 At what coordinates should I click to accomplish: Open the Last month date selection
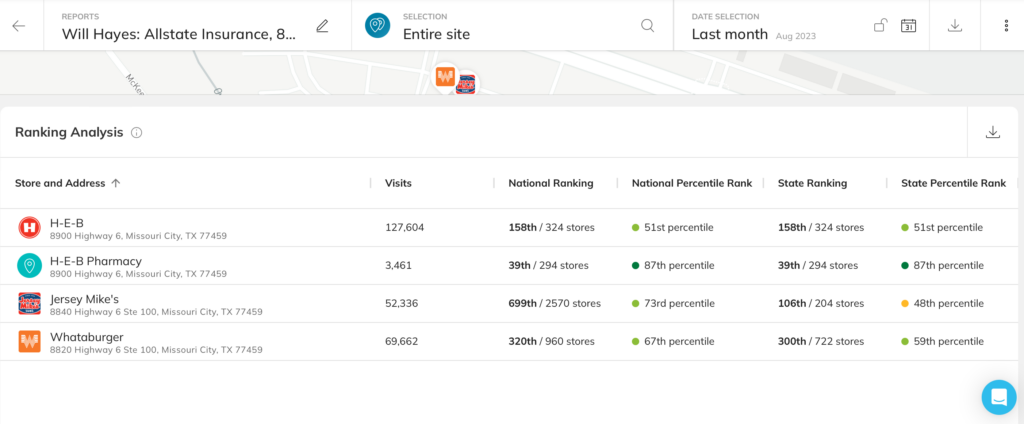tap(729, 34)
